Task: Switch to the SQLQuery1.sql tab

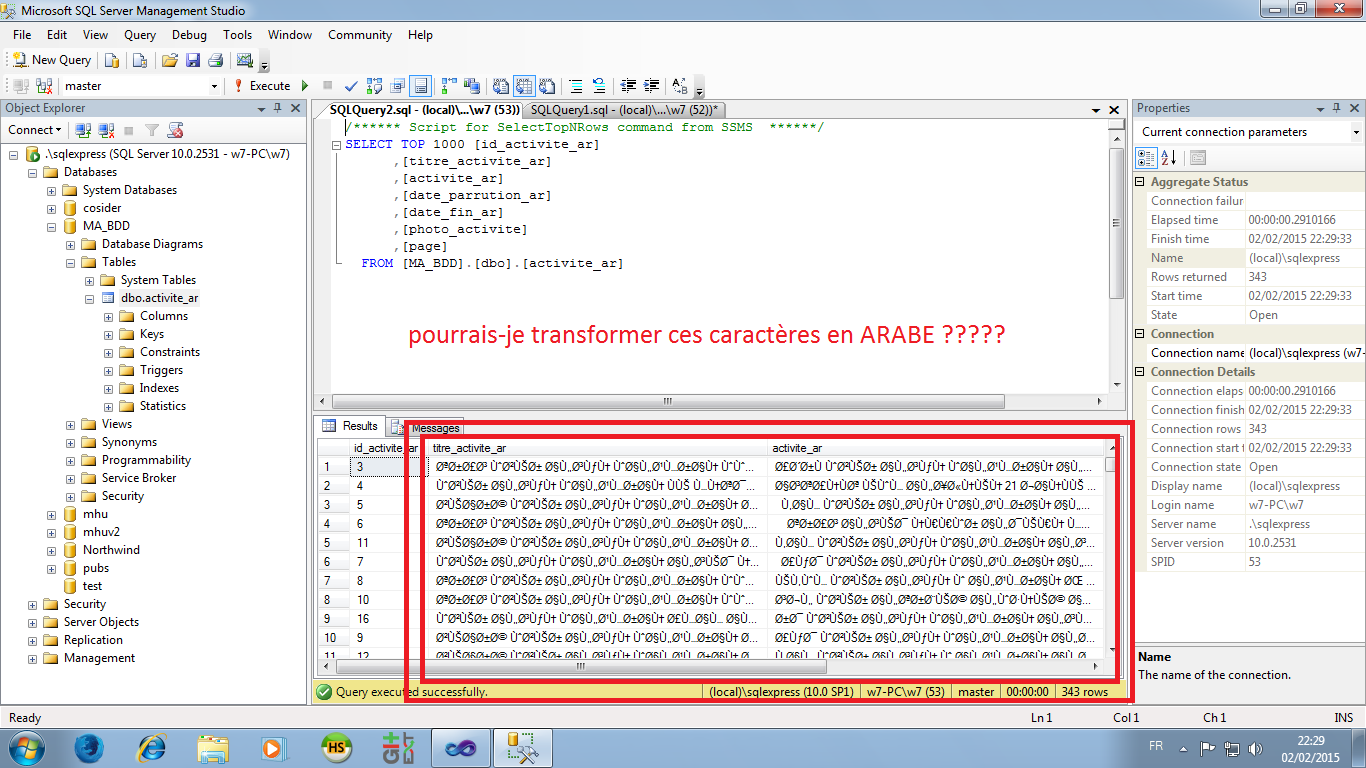Action: pyautogui.click(x=624, y=110)
